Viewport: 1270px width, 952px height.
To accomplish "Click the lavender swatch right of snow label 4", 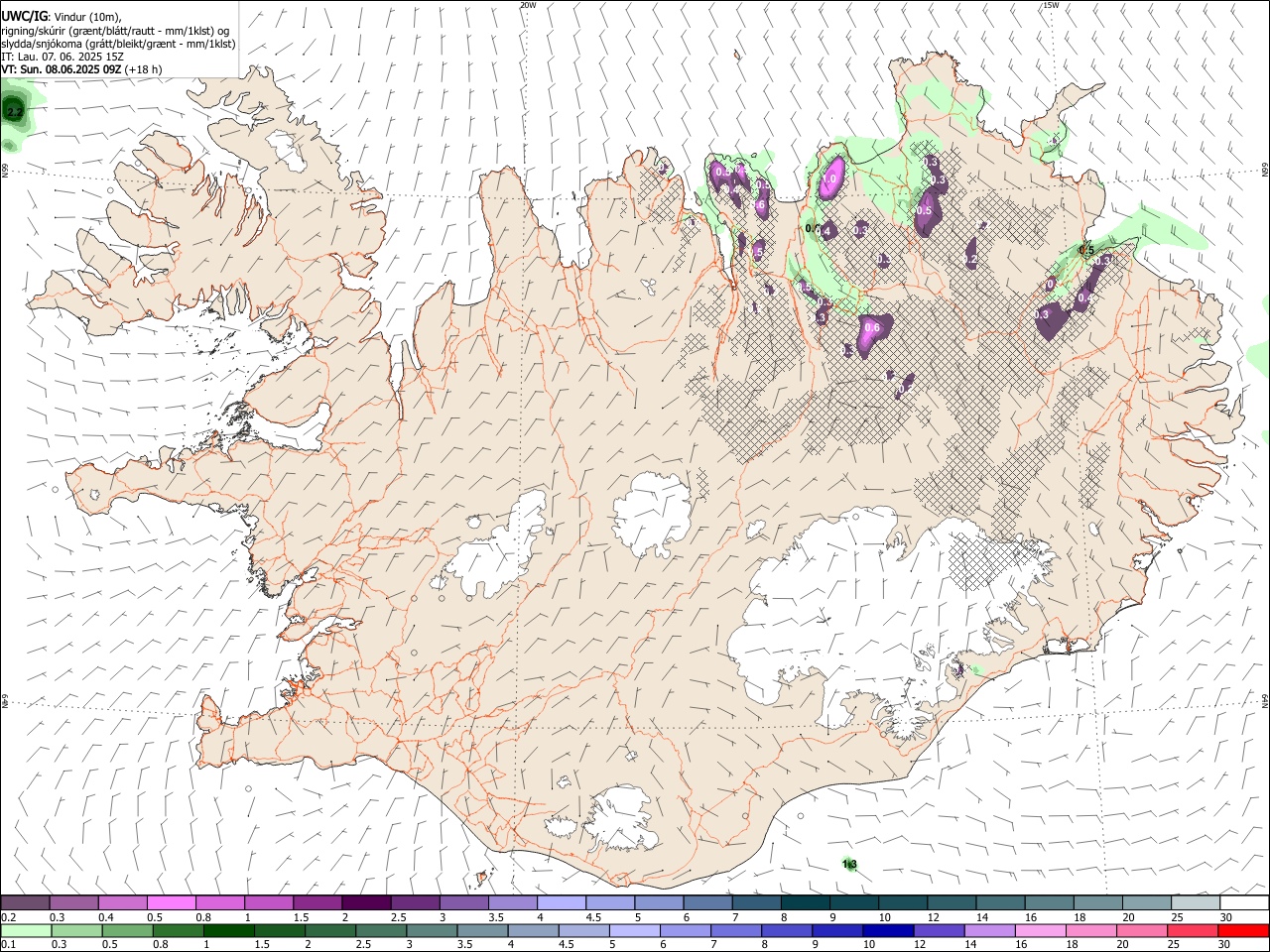I will click(560, 903).
